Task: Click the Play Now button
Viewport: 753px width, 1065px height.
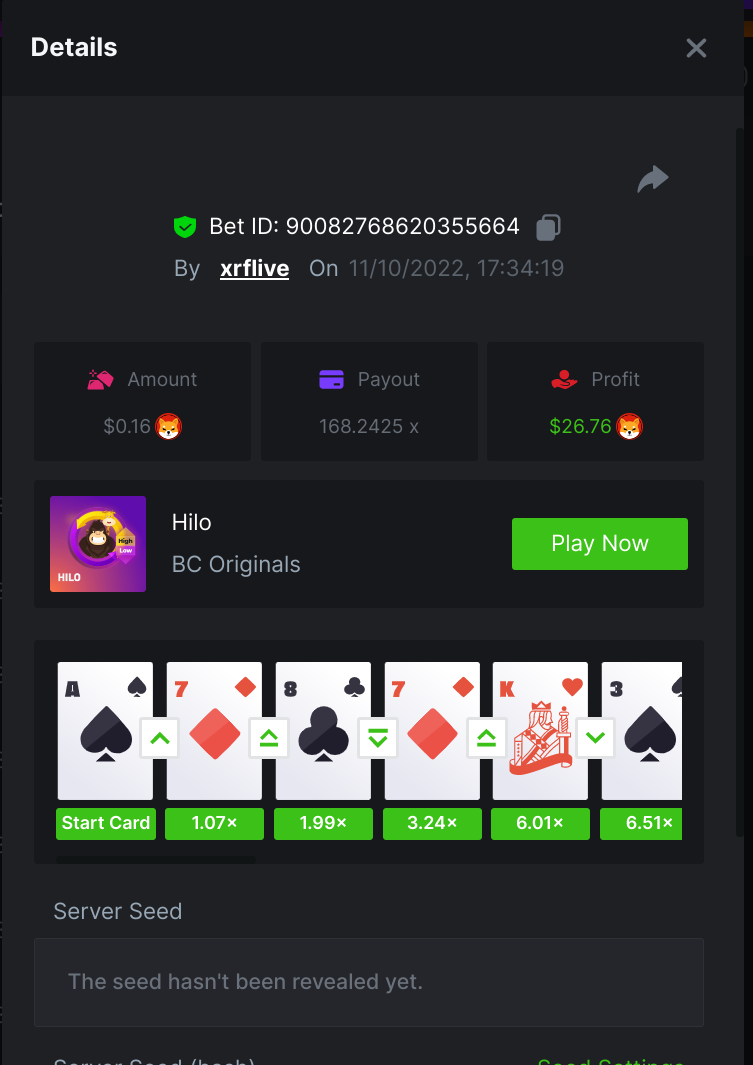Action: click(600, 543)
